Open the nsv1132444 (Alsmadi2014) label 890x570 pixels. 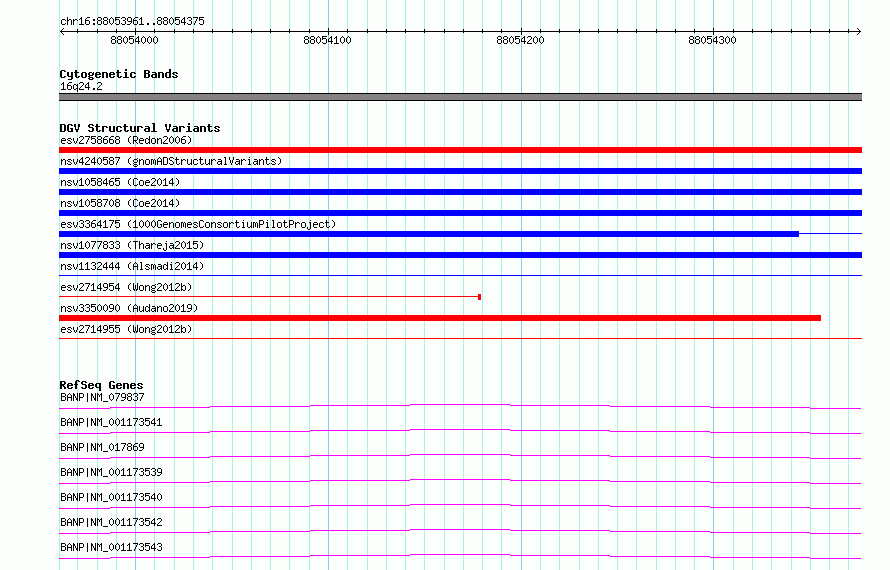click(132, 266)
